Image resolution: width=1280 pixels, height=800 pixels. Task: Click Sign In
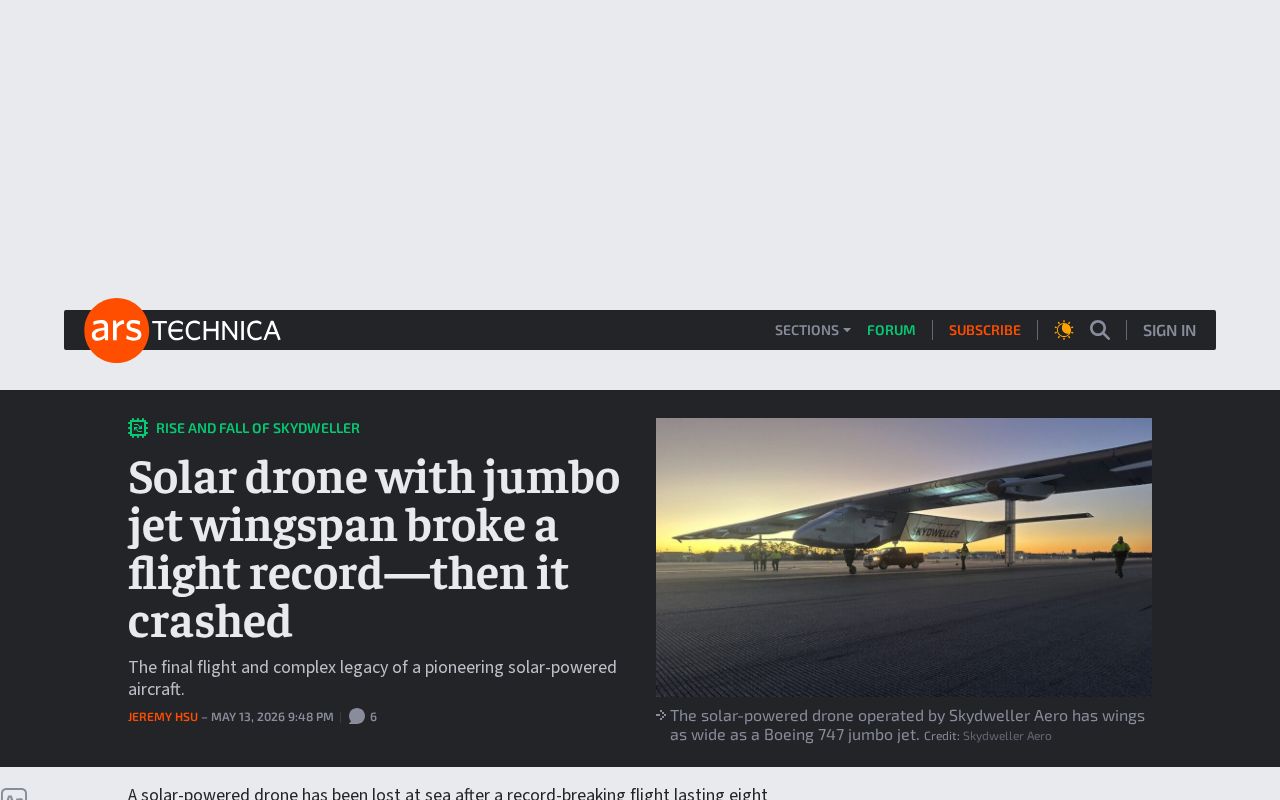click(1169, 330)
